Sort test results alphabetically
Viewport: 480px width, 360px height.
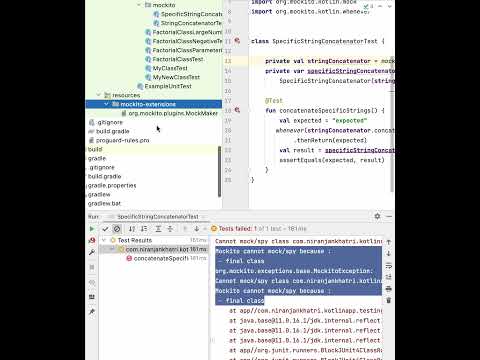tap(132, 229)
